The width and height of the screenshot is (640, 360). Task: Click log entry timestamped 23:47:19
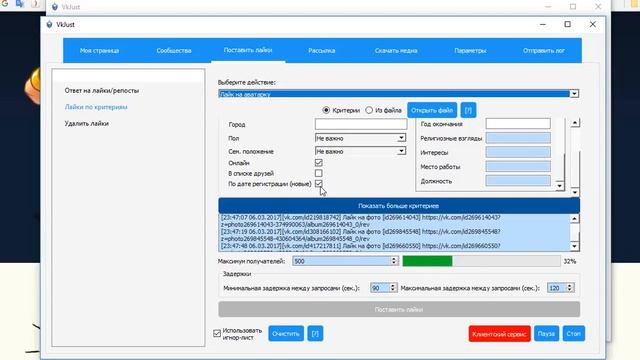pos(360,235)
